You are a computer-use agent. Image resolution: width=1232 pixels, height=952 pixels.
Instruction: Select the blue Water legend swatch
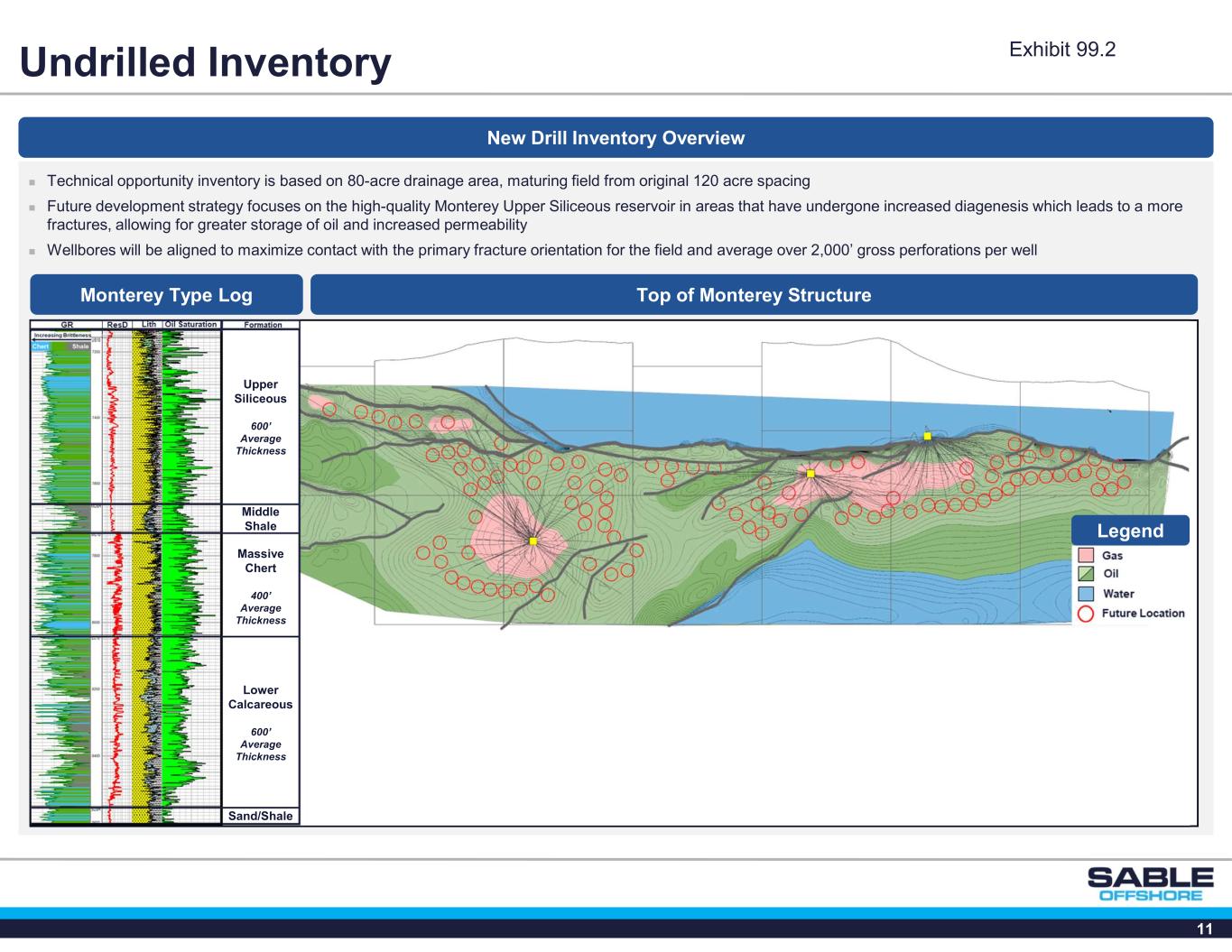[x=1086, y=594]
